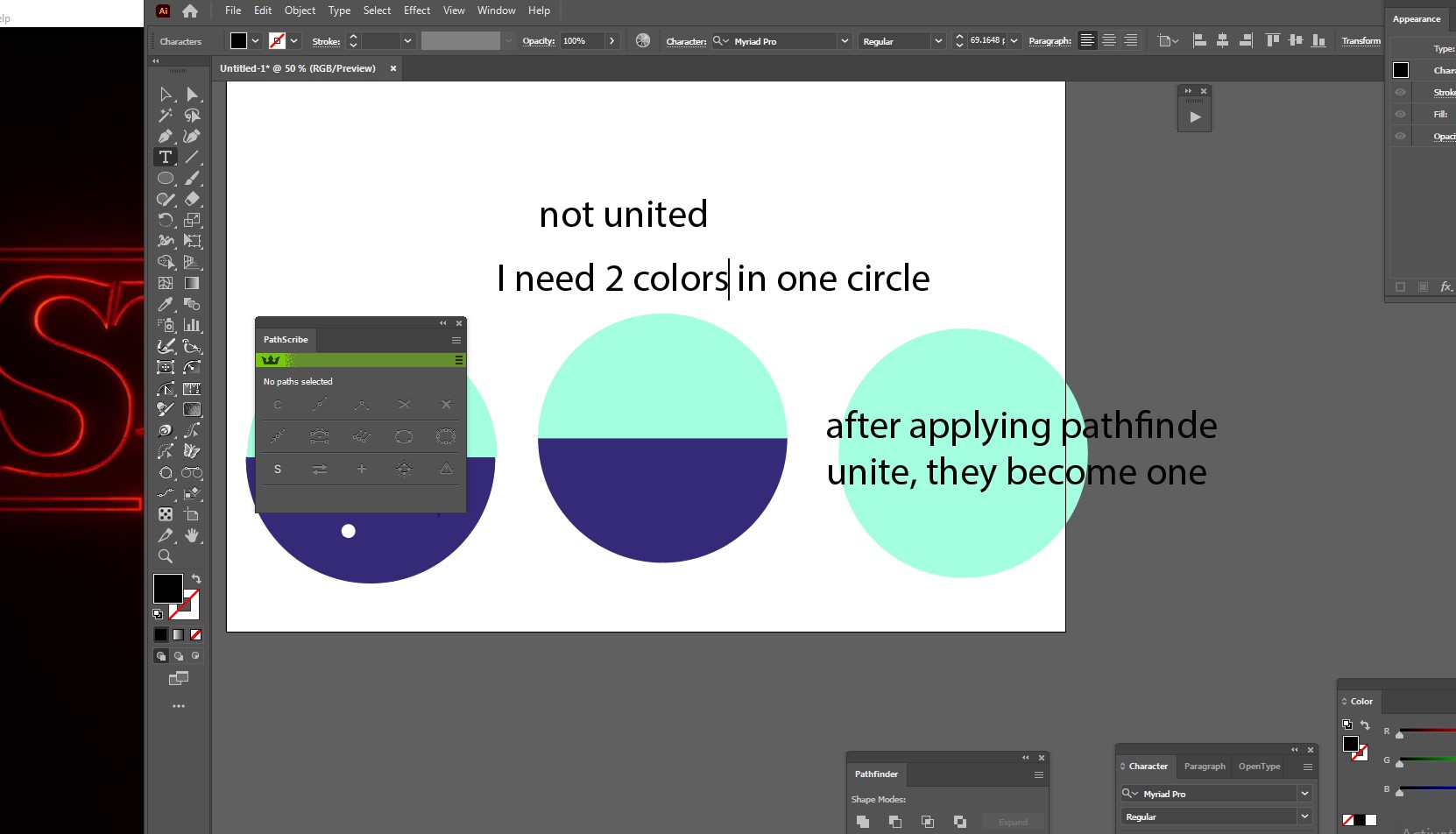Open the File menu
The height and width of the screenshot is (834, 1456).
(233, 11)
